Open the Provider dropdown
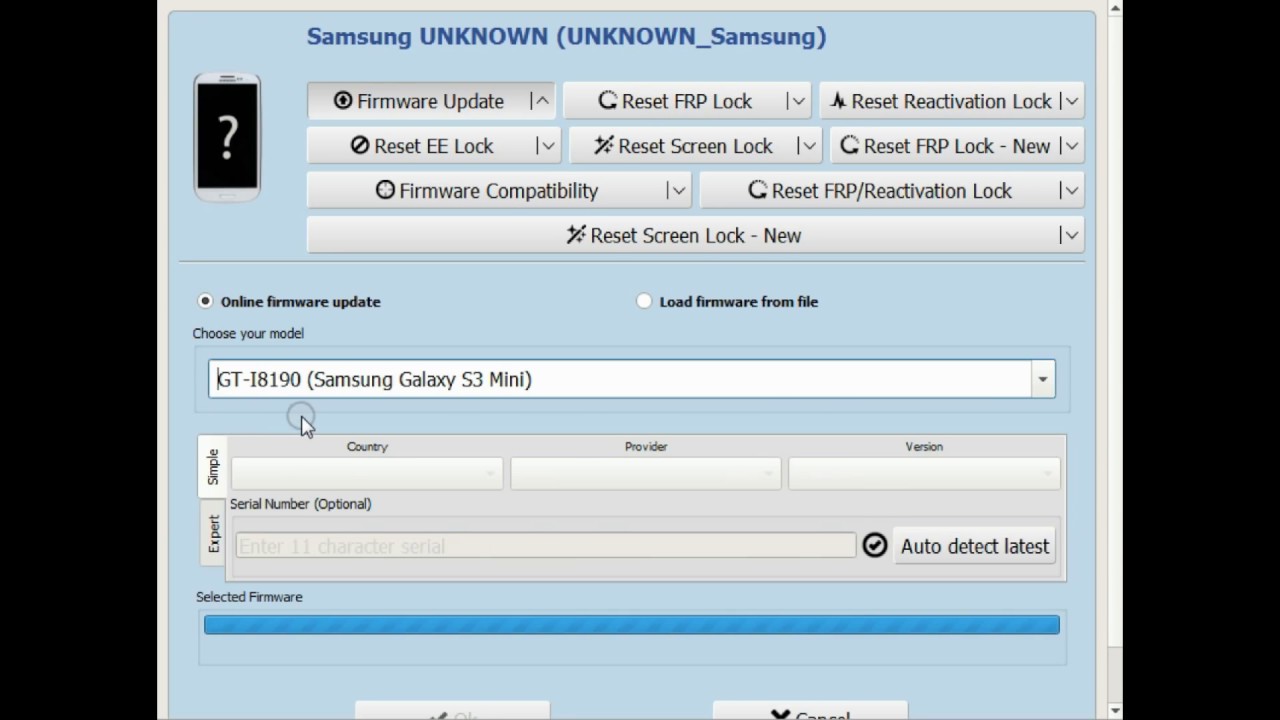The height and width of the screenshot is (720, 1280). 646,473
